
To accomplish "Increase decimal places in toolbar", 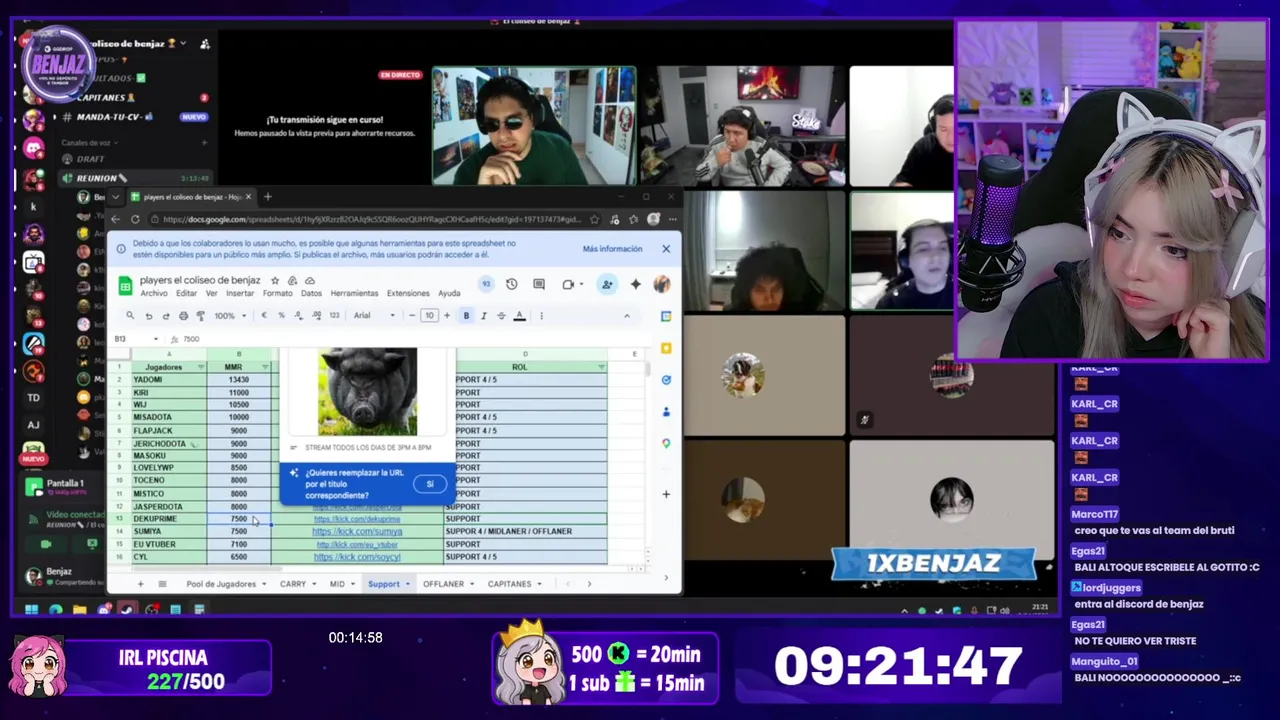I will pyautogui.click(x=316, y=316).
